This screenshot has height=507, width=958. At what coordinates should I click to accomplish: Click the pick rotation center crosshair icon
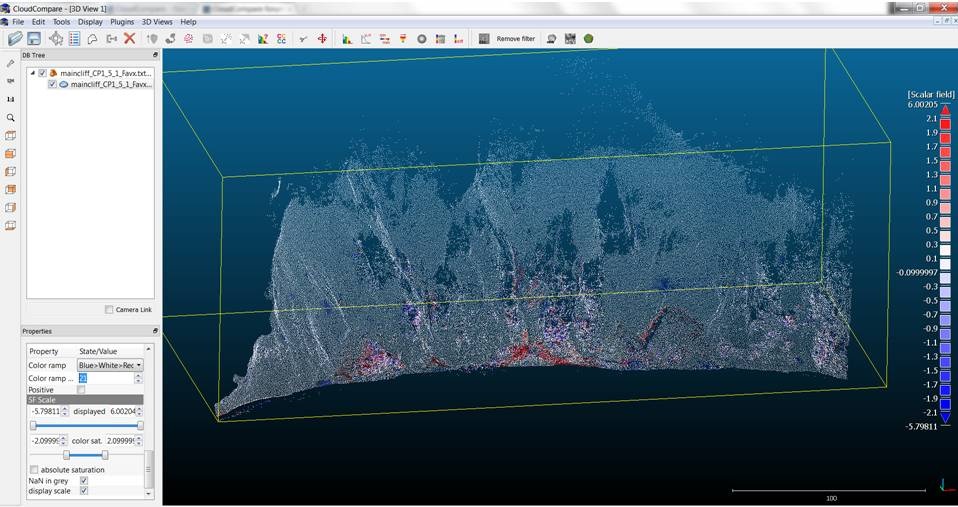pyautogui.click(x=322, y=39)
